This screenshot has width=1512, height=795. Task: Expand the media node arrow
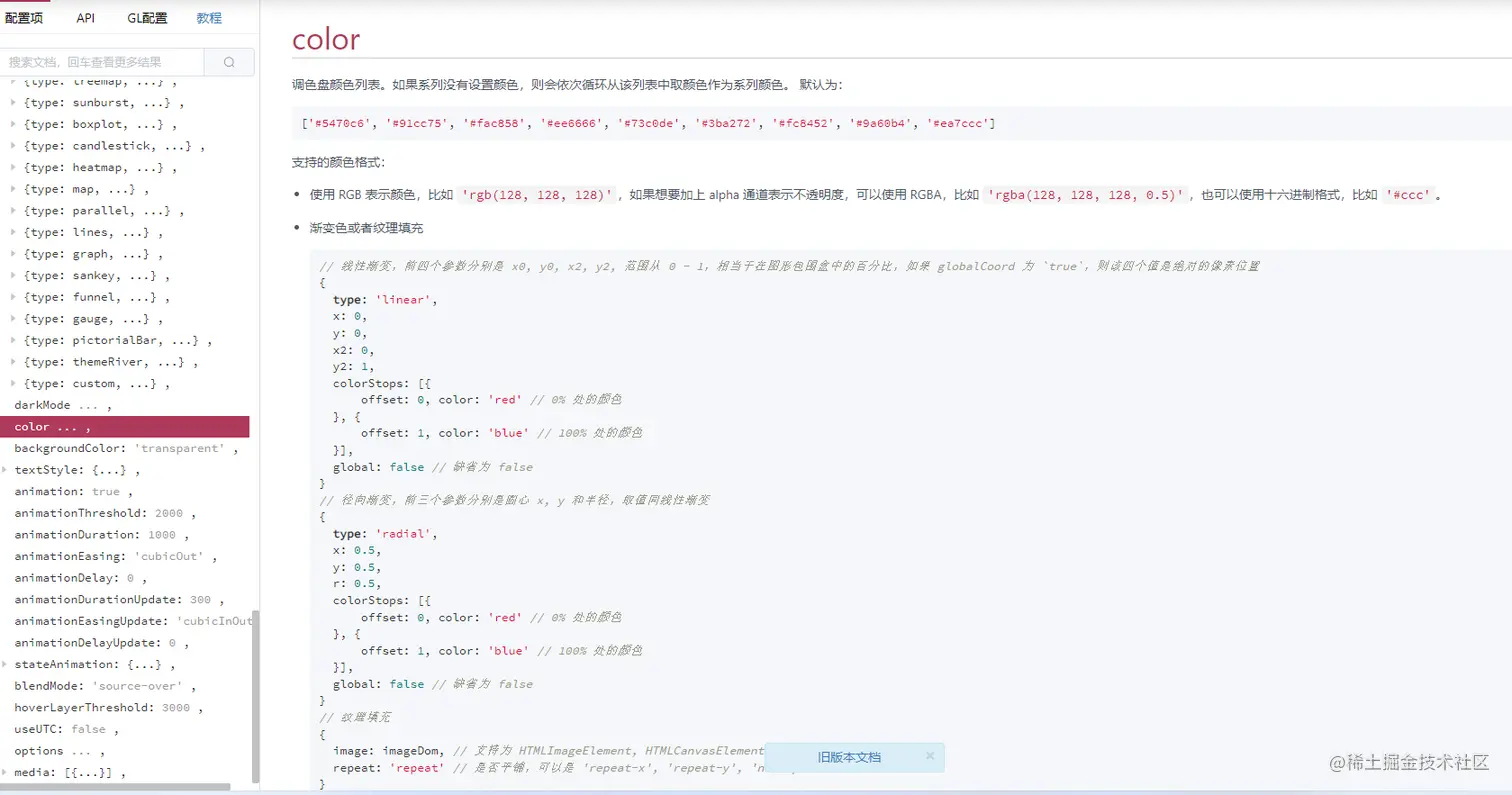coord(5,772)
